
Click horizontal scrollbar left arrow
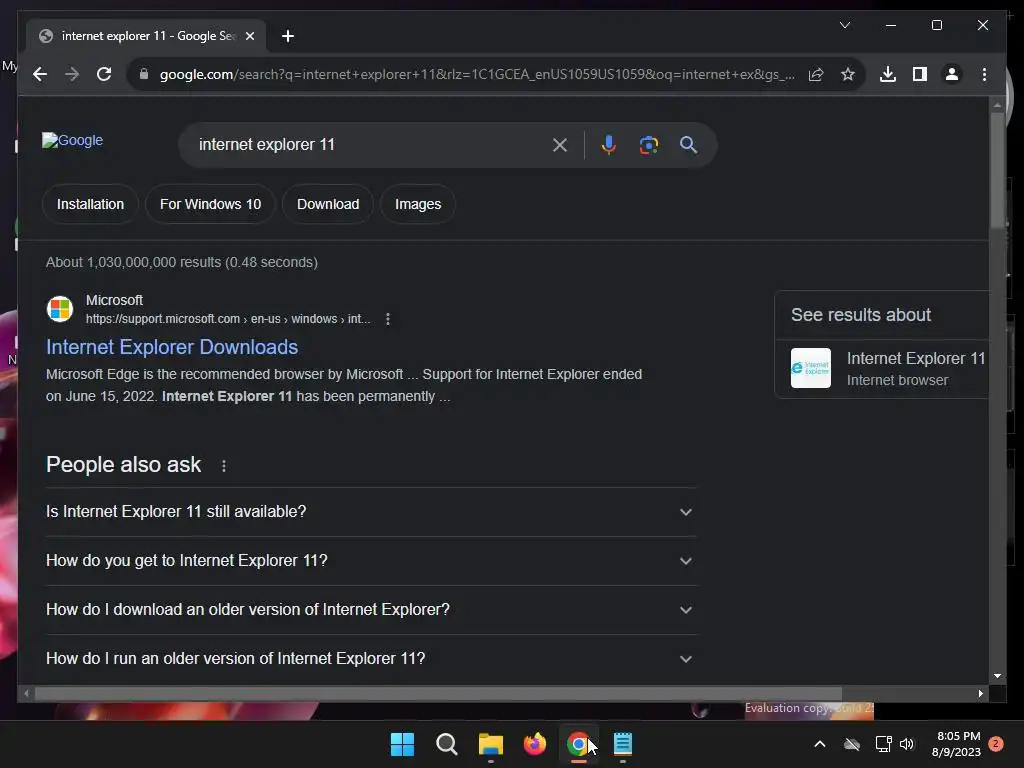click(x=26, y=694)
